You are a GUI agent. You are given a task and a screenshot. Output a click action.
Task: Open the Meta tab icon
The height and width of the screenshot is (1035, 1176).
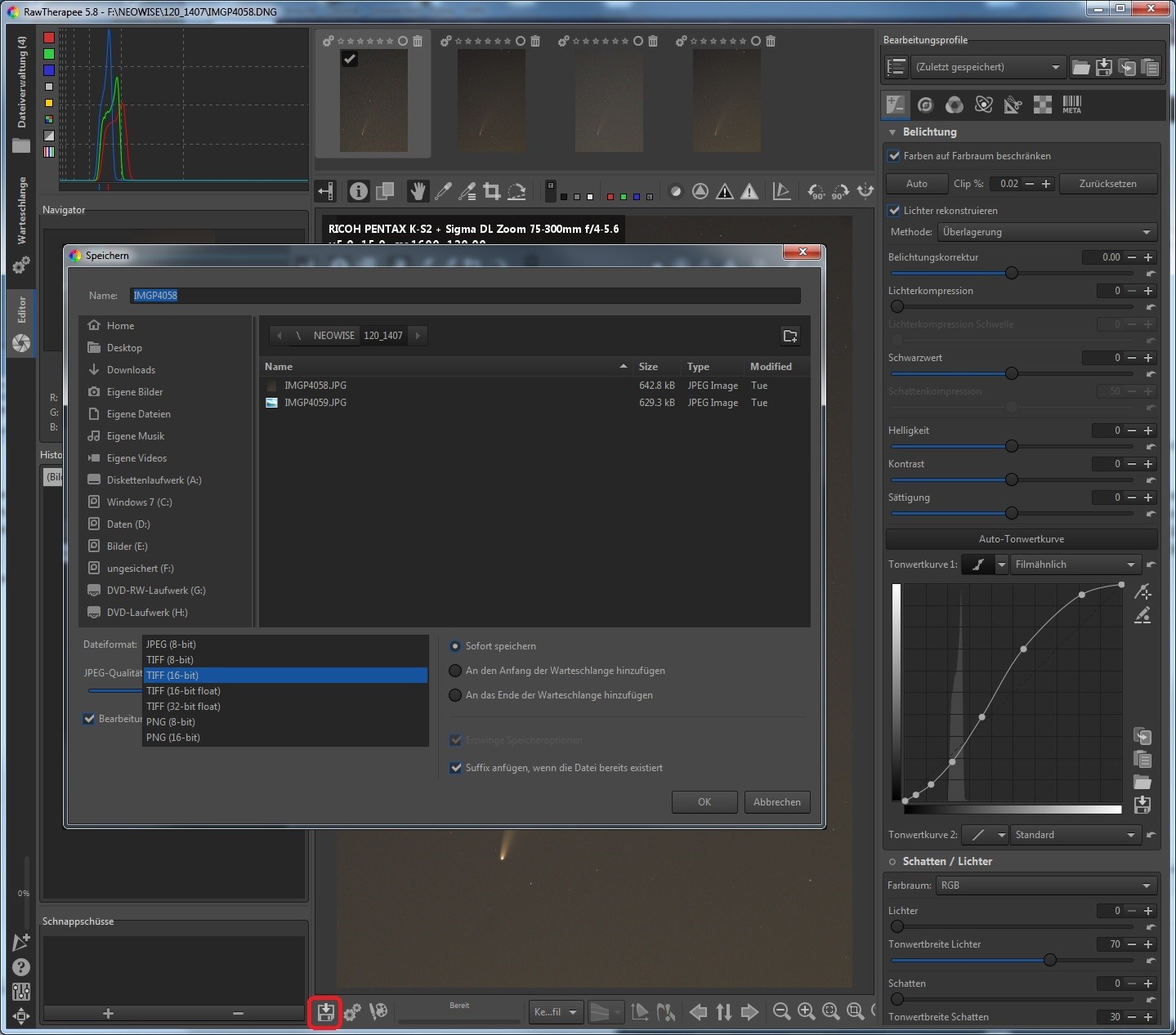point(1071,105)
